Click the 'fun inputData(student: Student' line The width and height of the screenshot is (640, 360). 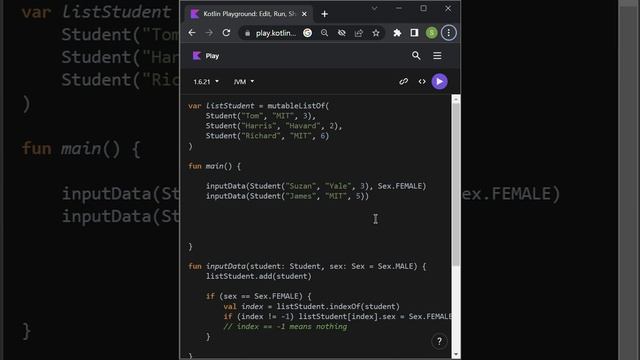307,266
